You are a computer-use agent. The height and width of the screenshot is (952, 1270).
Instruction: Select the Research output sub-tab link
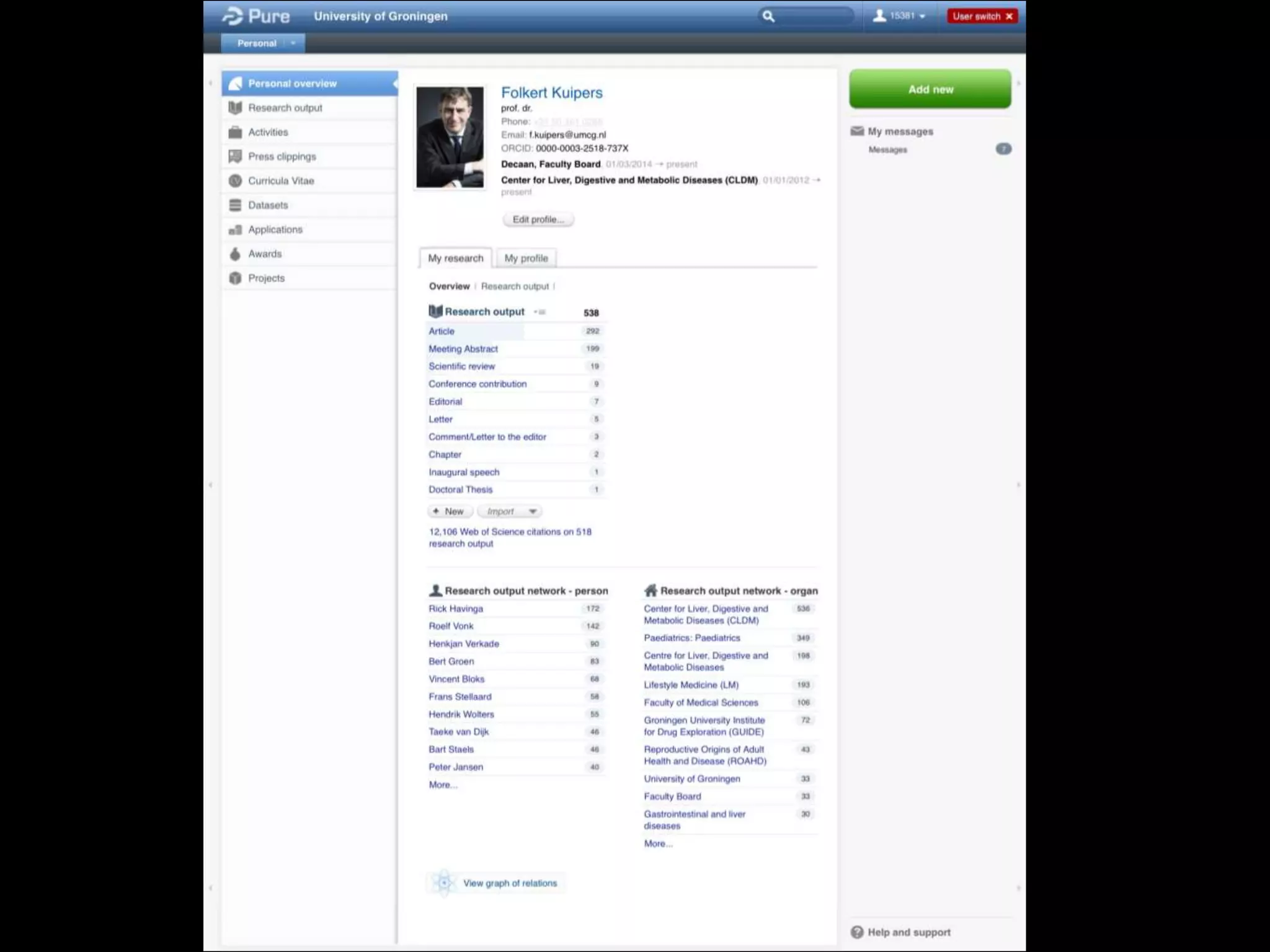tap(515, 286)
